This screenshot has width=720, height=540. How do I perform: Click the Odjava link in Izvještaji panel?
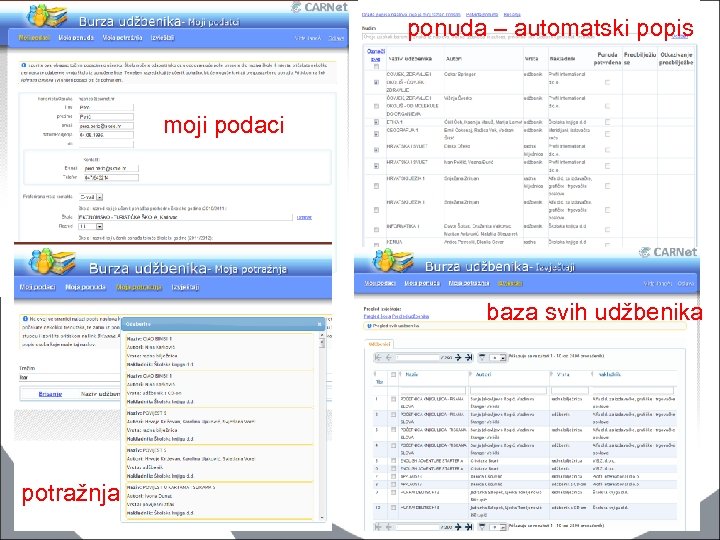686,284
